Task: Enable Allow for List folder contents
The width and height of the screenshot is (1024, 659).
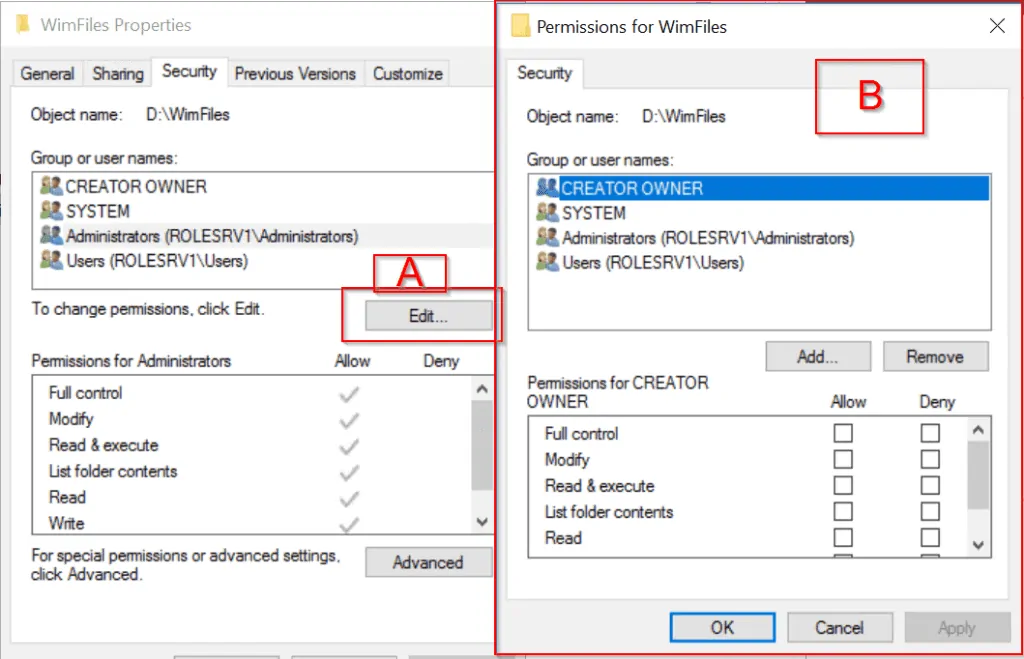Action: tap(843, 511)
